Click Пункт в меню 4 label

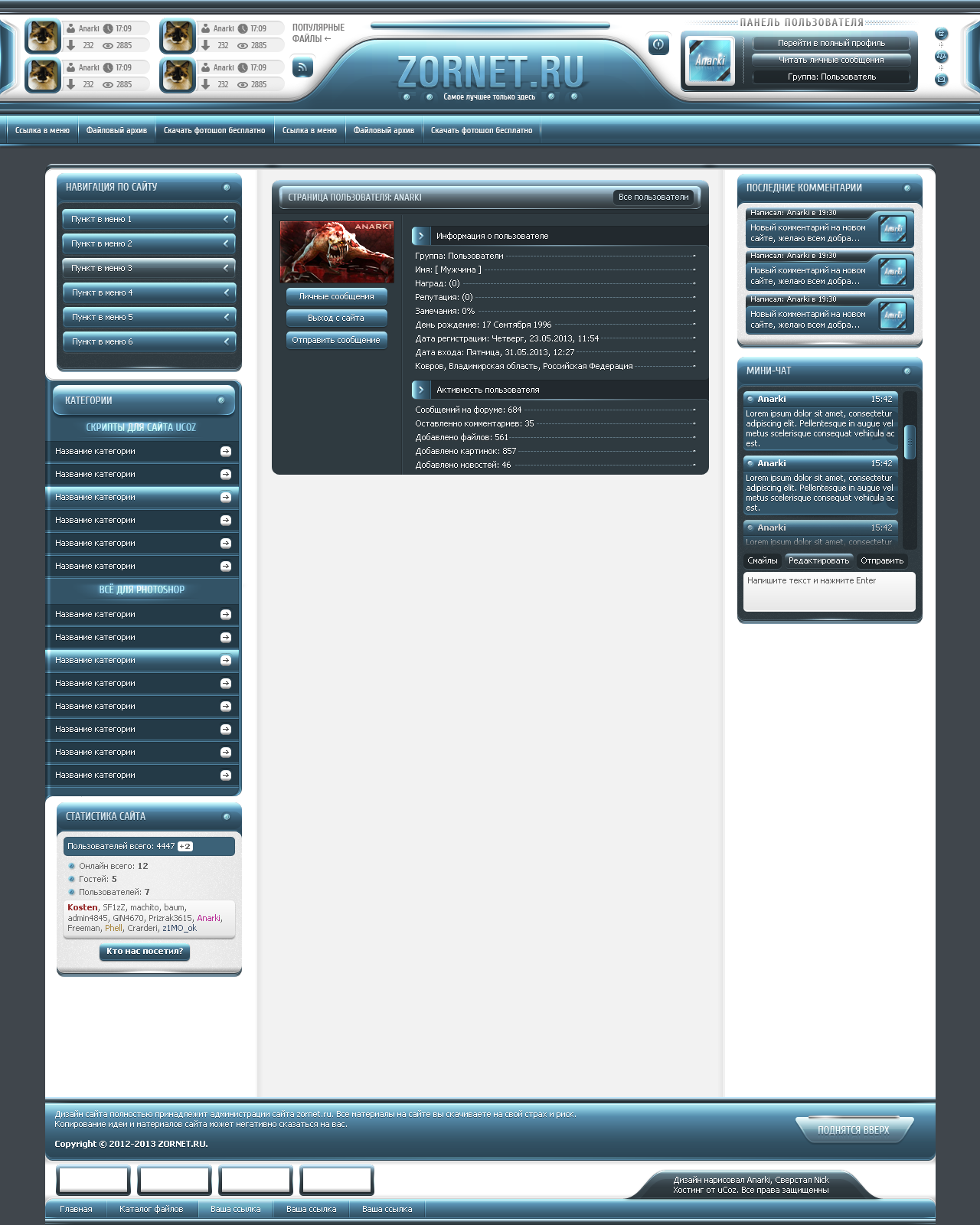click(x=102, y=292)
